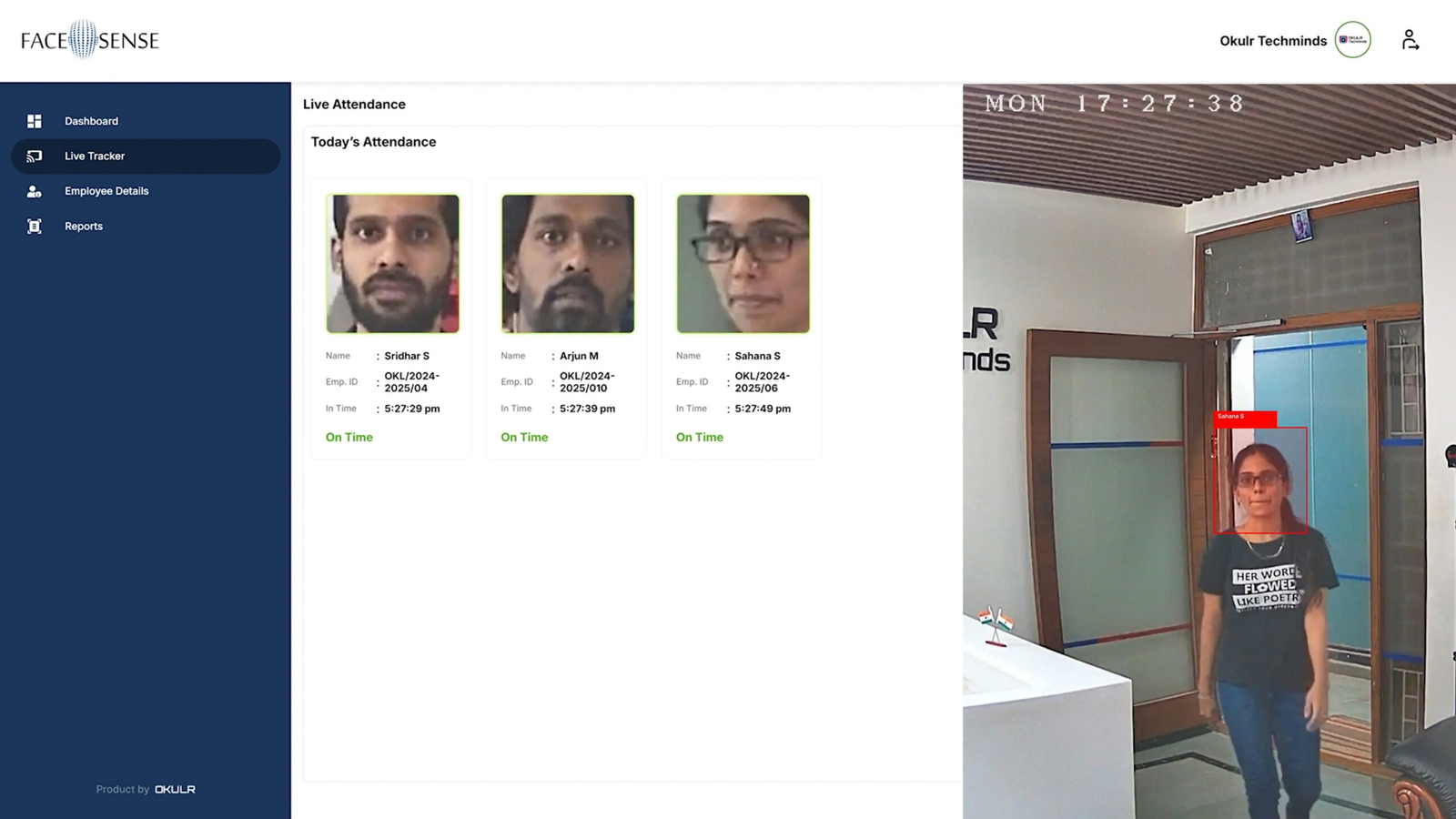Click the Live Tracker cast icon

(35, 157)
